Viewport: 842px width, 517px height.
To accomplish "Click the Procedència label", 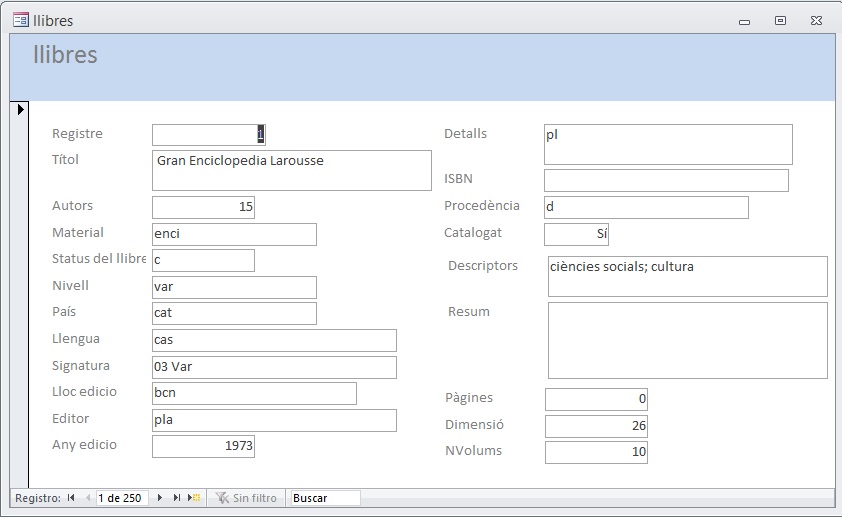I will pos(482,206).
